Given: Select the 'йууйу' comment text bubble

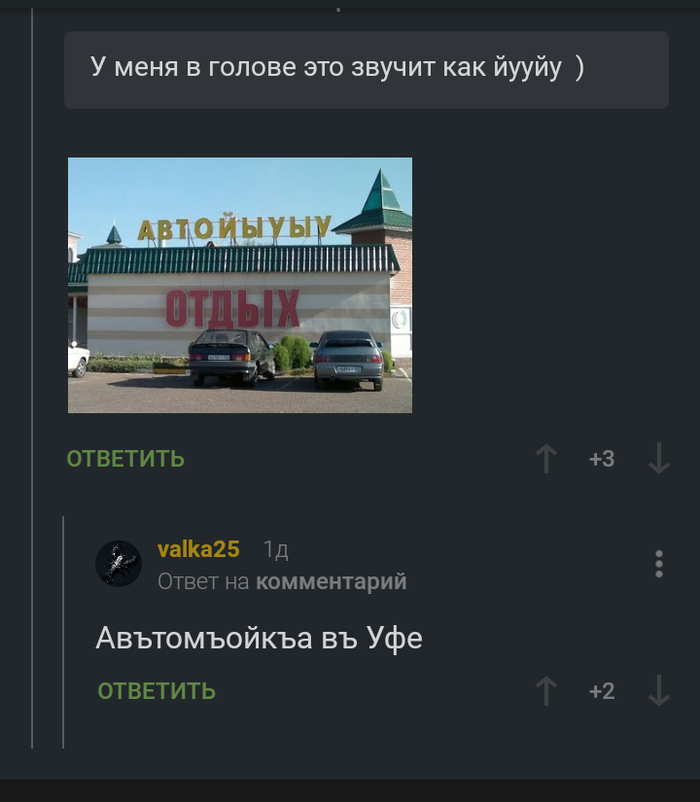Looking at the screenshot, I should click(x=366, y=70).
